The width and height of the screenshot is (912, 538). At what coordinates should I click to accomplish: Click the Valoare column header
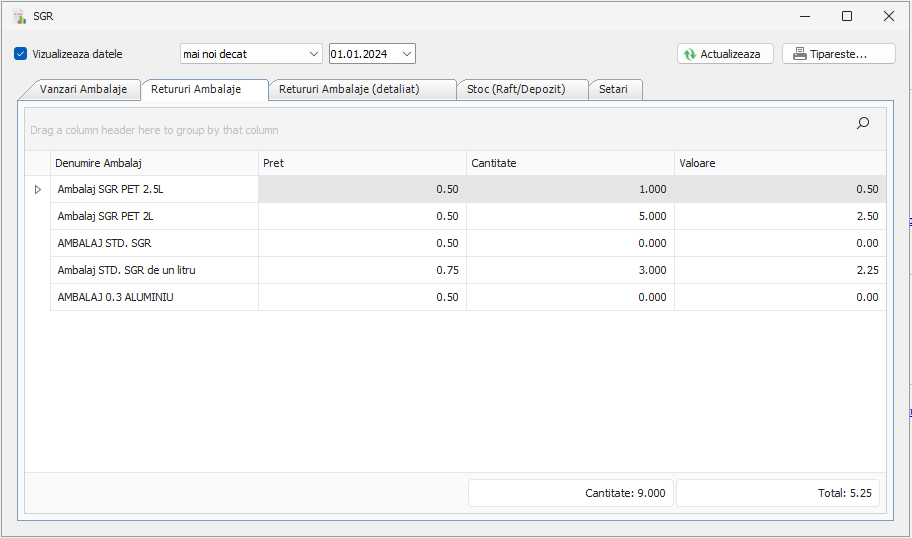pos(779,163)
